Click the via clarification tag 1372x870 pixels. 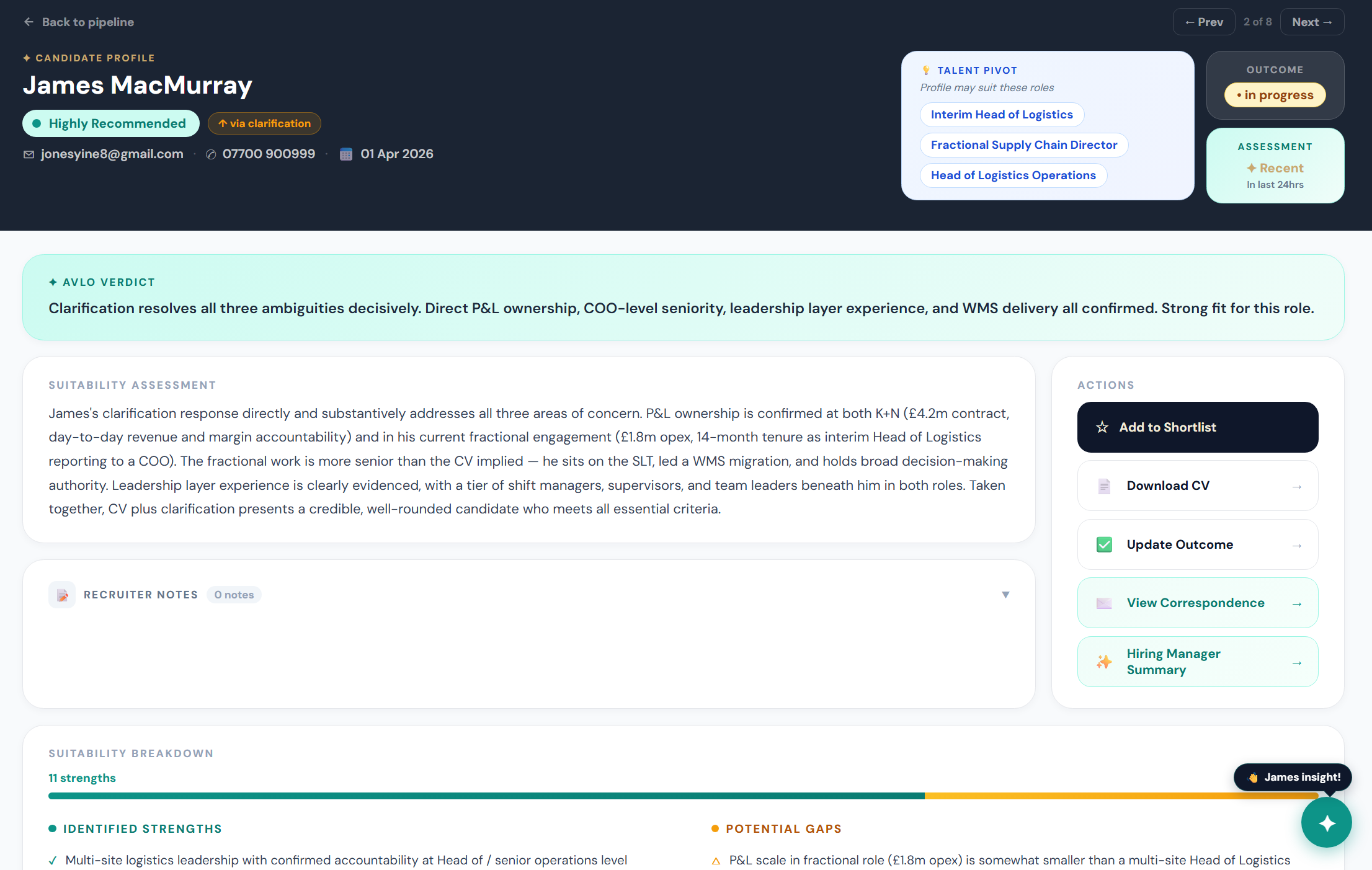264,123
